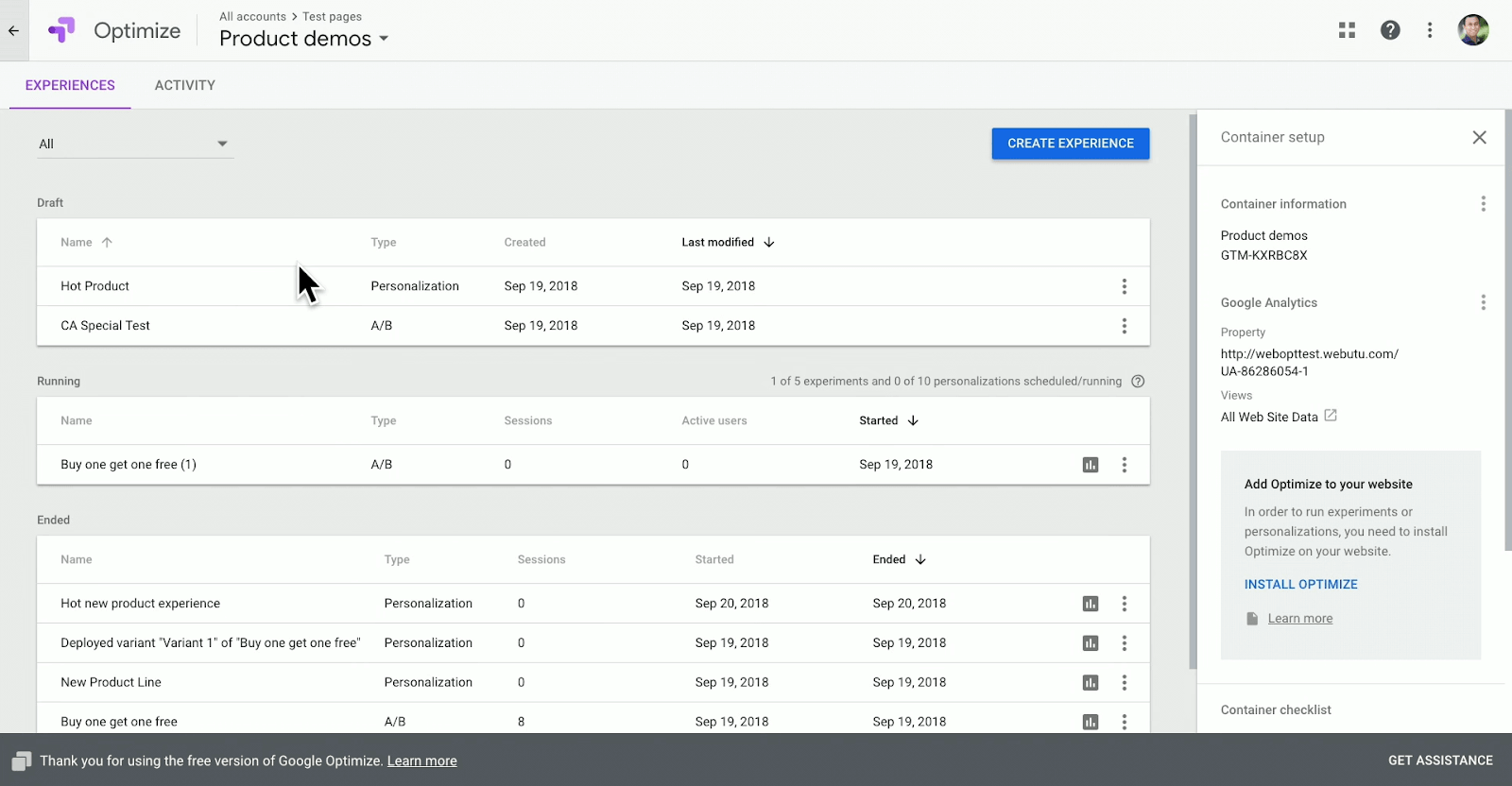Viewport: 1512px width, 786px height.
Task: Open report icon for Buy one get one free (1)
Action: pos(1091,465)
